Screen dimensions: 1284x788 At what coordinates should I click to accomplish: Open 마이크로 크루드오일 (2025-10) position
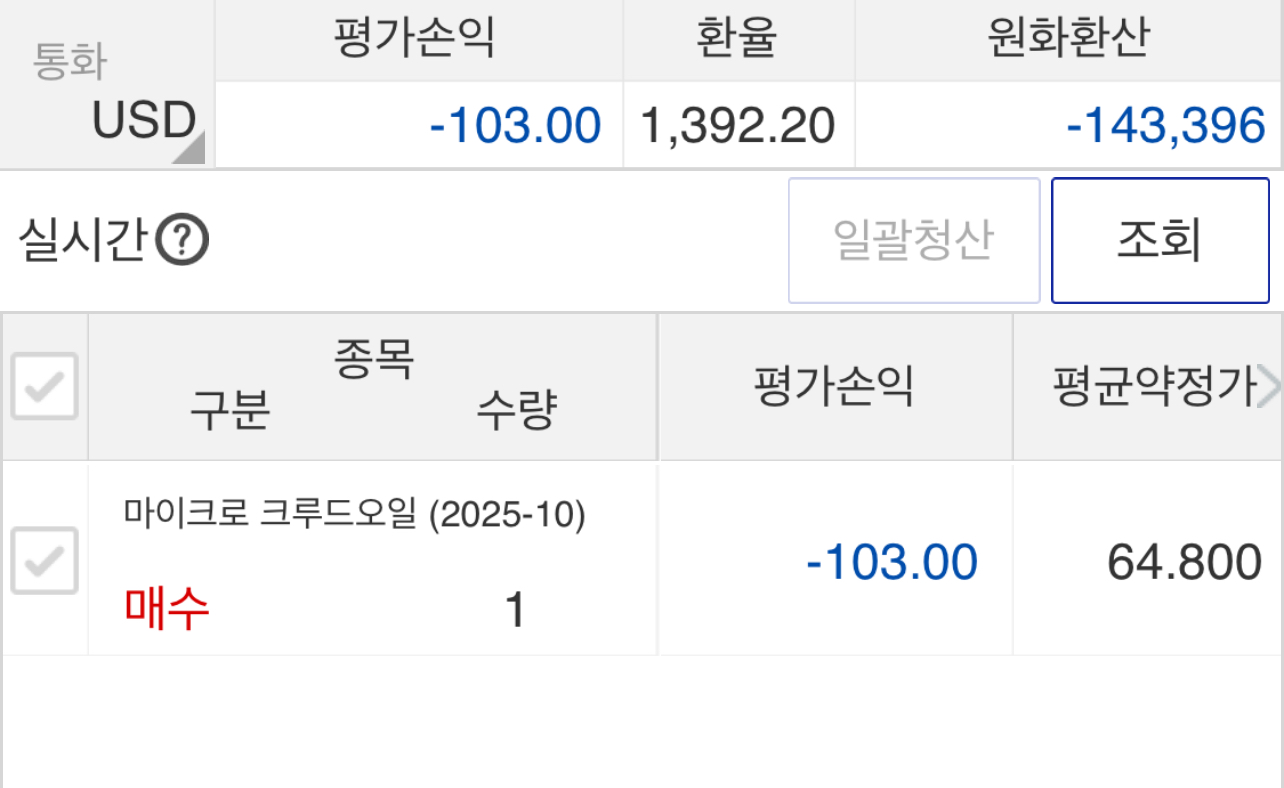click(355, 515)
